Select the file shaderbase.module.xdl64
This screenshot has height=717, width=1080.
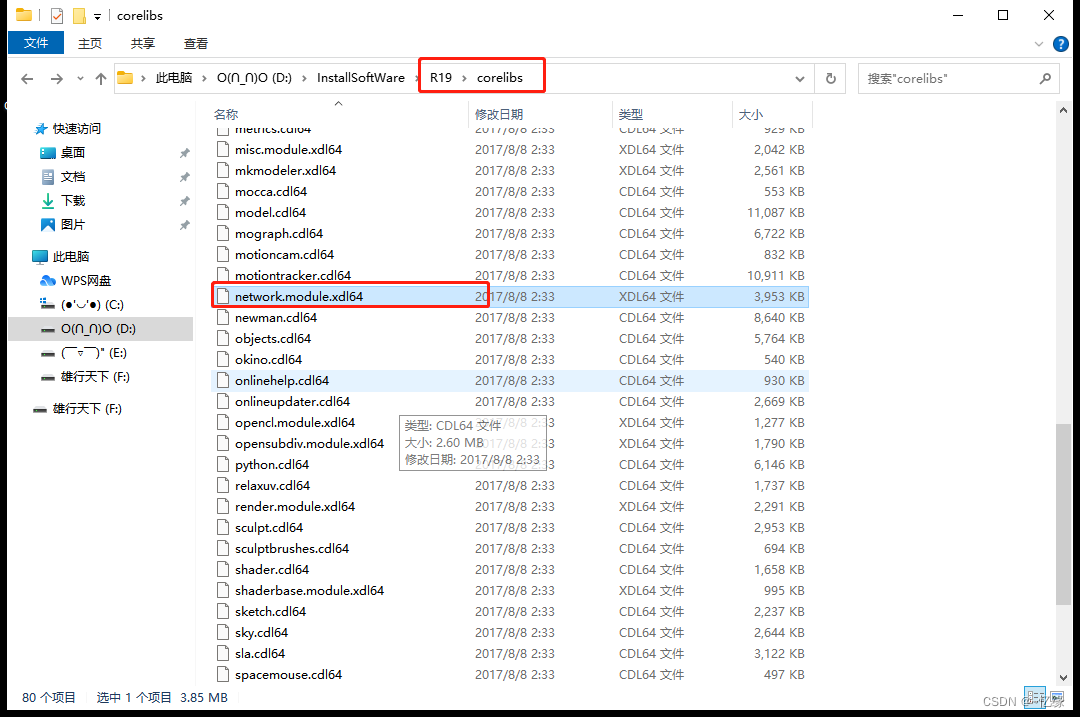tap(510, 590)
